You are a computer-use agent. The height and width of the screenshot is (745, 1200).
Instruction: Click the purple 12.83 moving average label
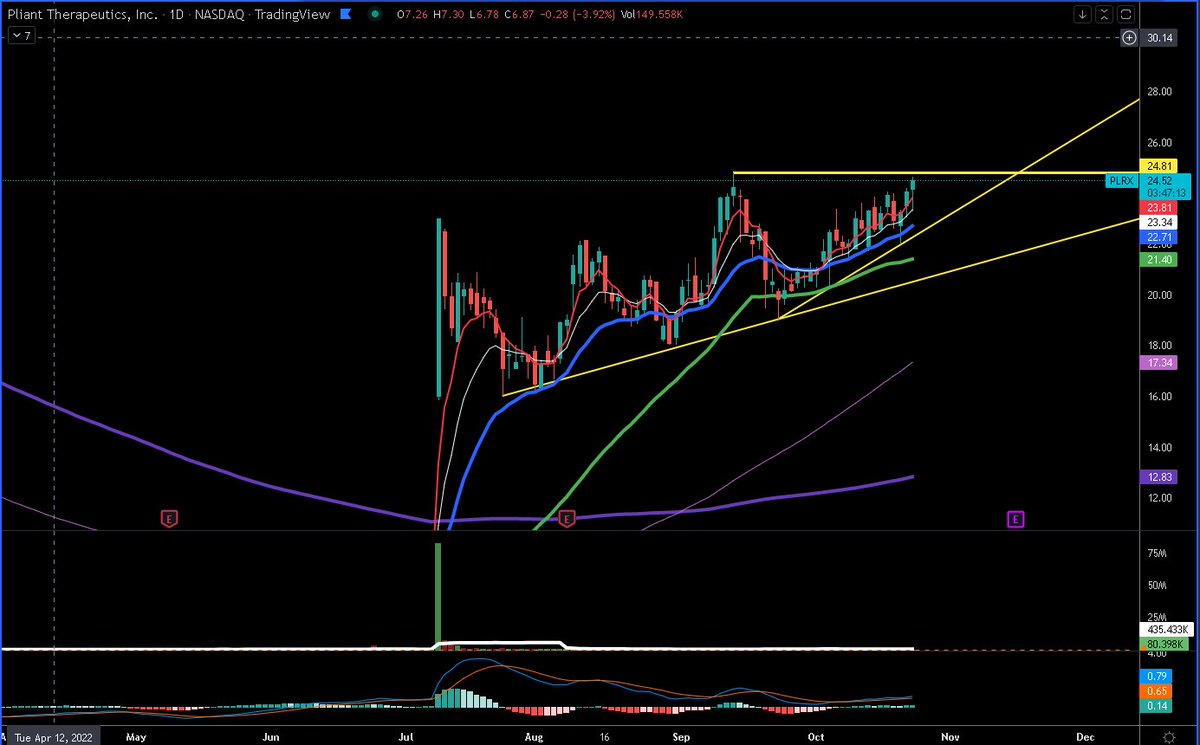click(x=1160, y=477)
